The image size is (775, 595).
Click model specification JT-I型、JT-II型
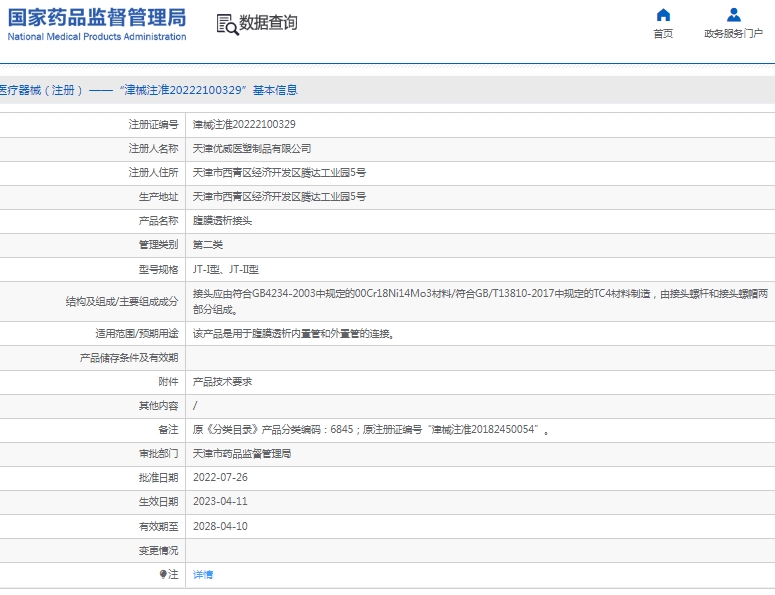point(225,269)
